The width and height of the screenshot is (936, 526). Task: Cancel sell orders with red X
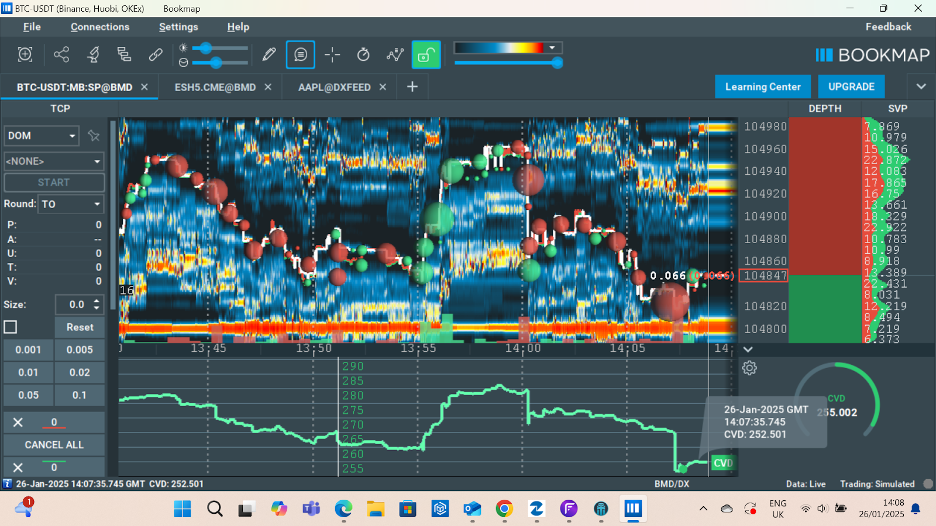coord(18,423)
